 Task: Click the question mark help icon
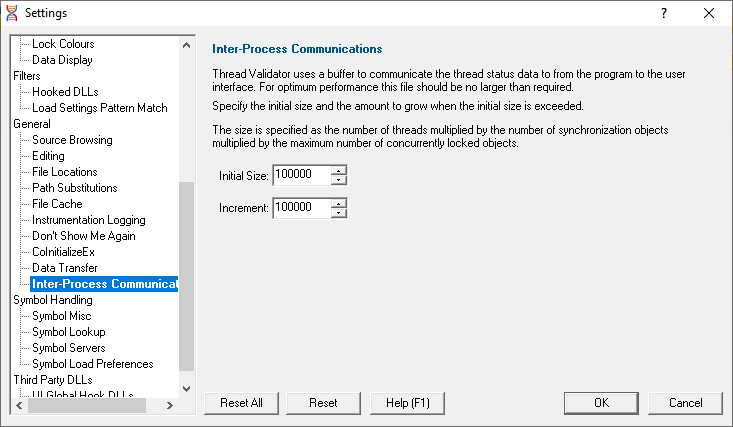[664, 13]
